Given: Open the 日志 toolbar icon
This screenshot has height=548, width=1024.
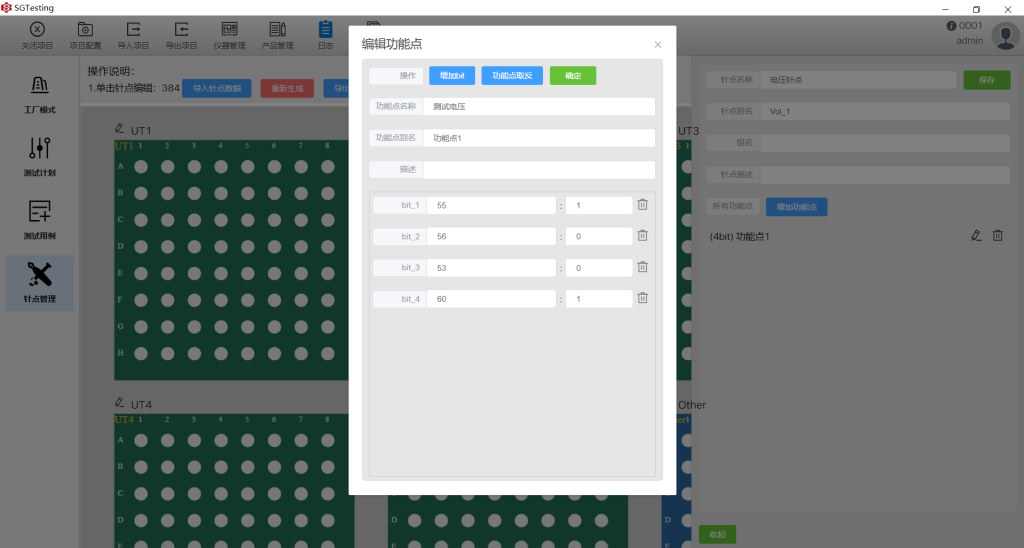Looking at the screenshot, I should click(x=325, y=35).
